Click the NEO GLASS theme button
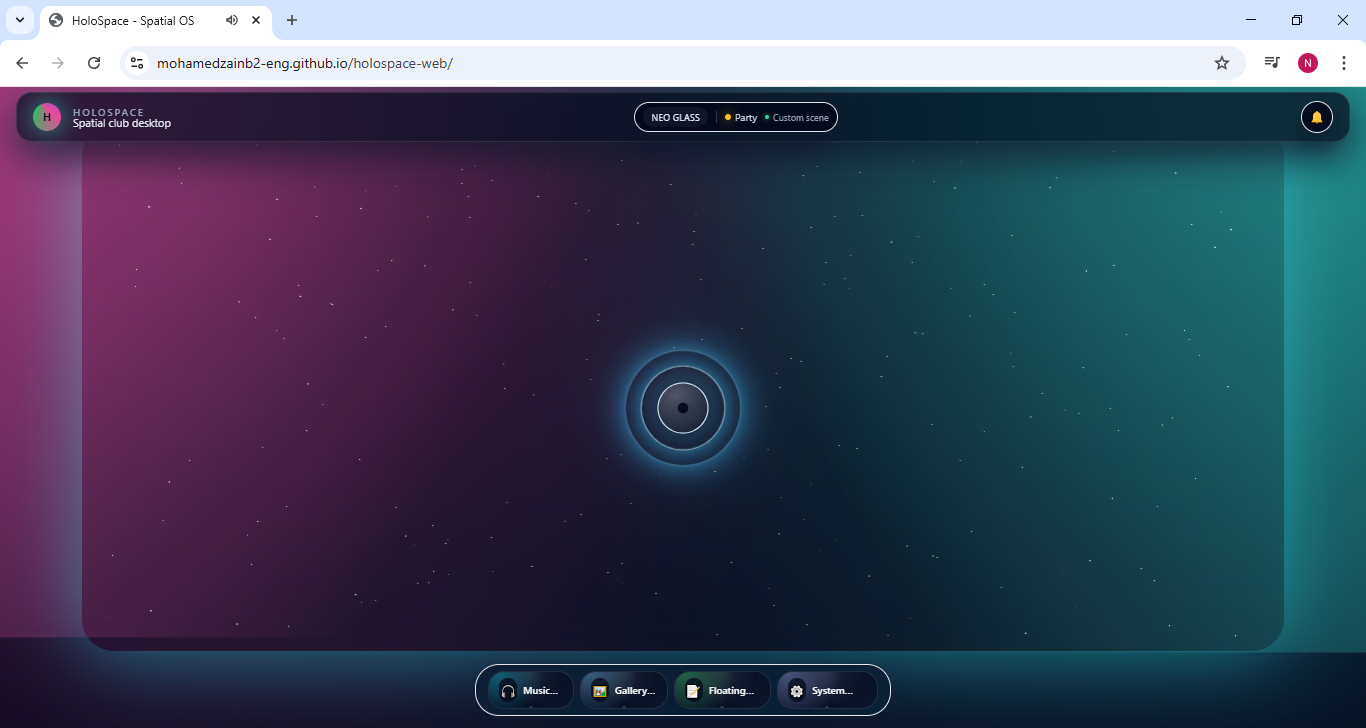Screen dimensions: 1366x728 [x=673, y=117]
